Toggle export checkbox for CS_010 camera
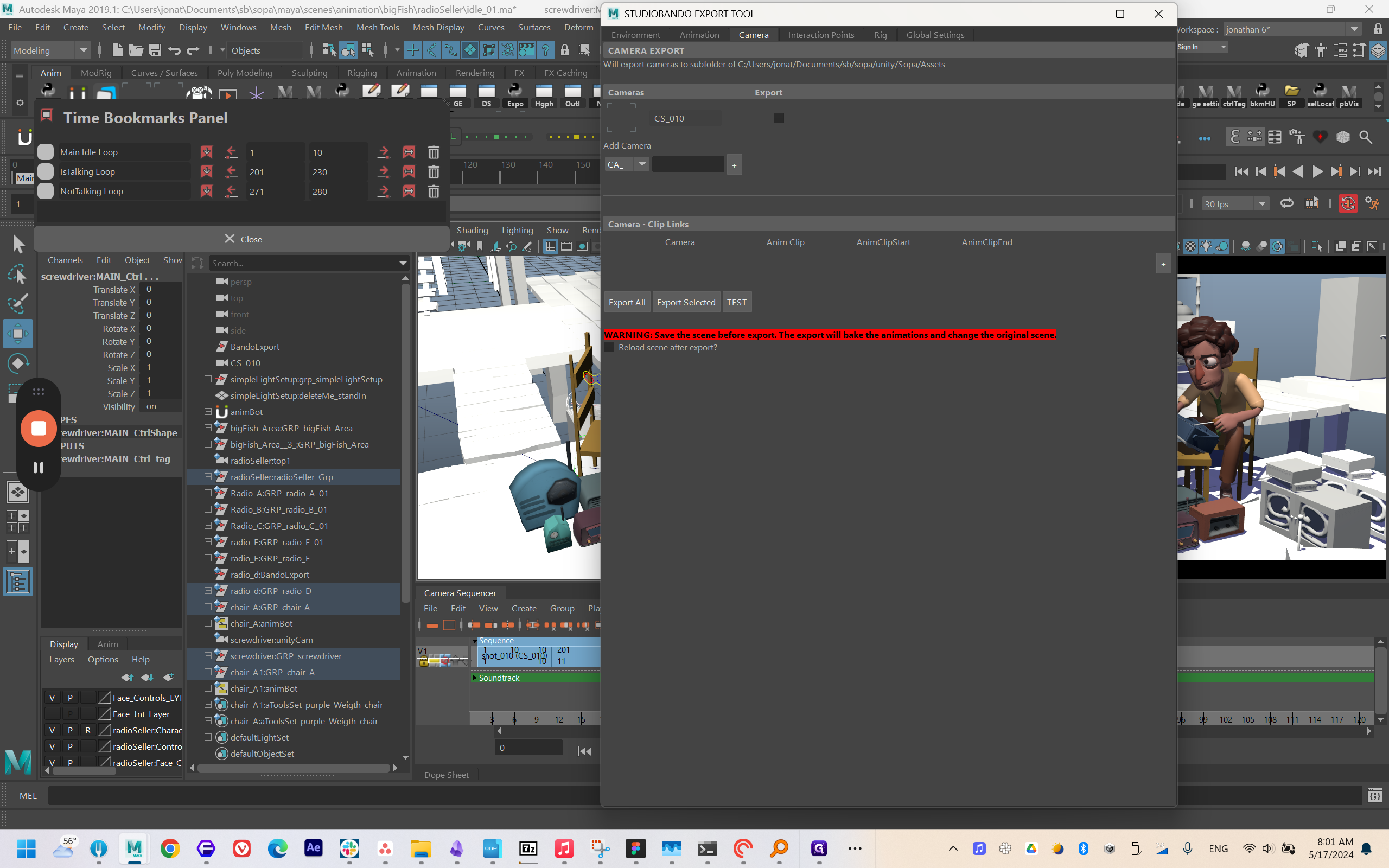This screenshot has width=1389, height=868. (778, 118)
